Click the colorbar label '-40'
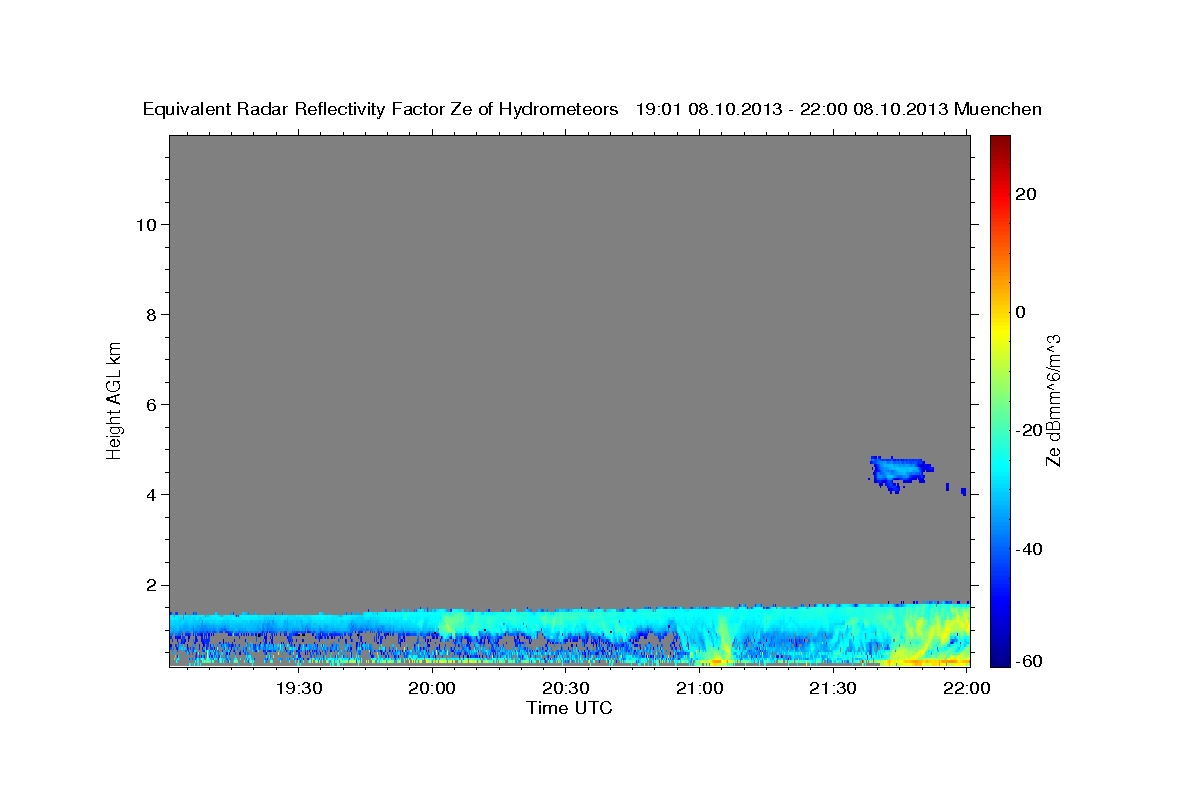 [x=1028, y=549]
